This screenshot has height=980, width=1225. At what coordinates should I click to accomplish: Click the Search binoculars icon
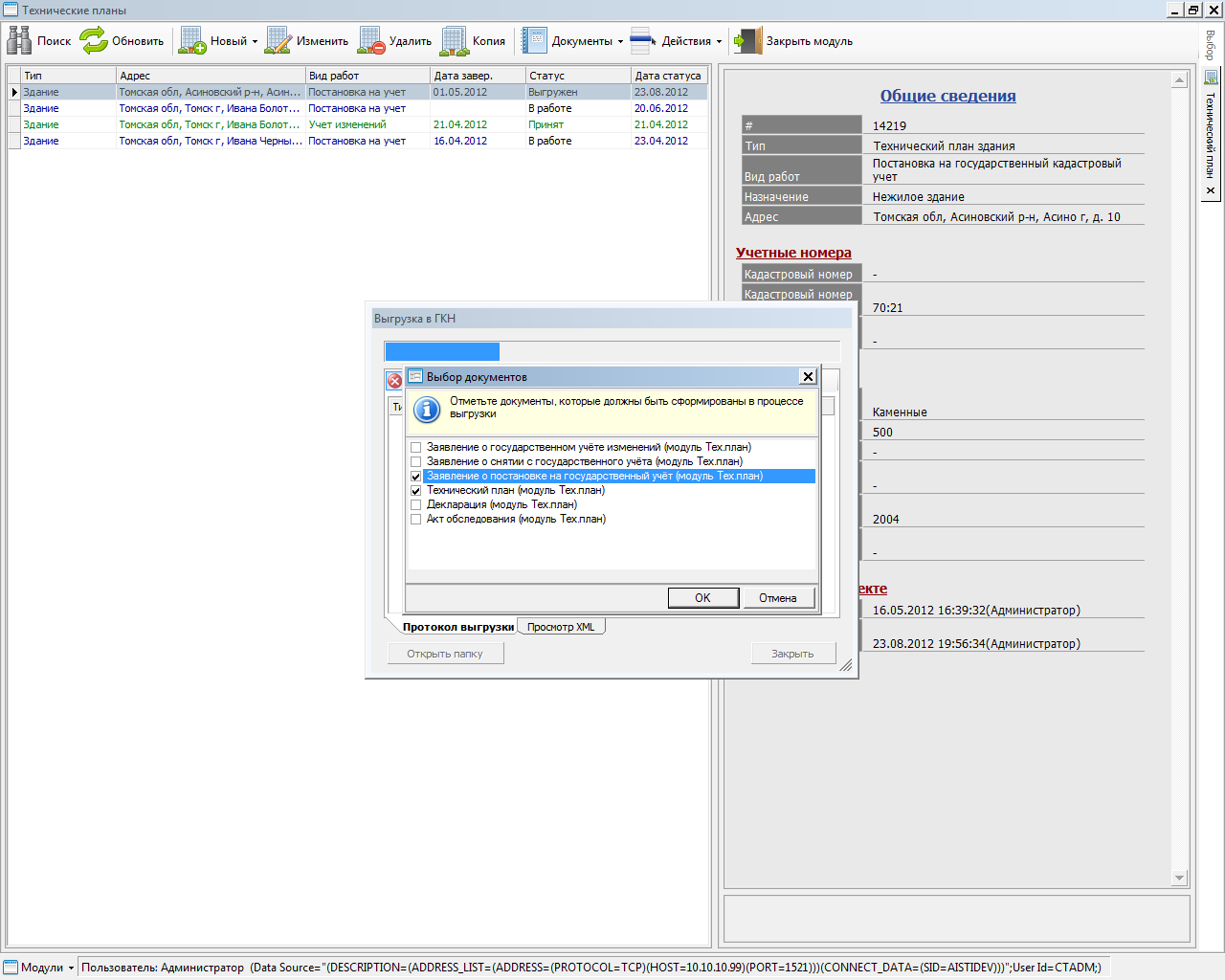pos(19,41)
